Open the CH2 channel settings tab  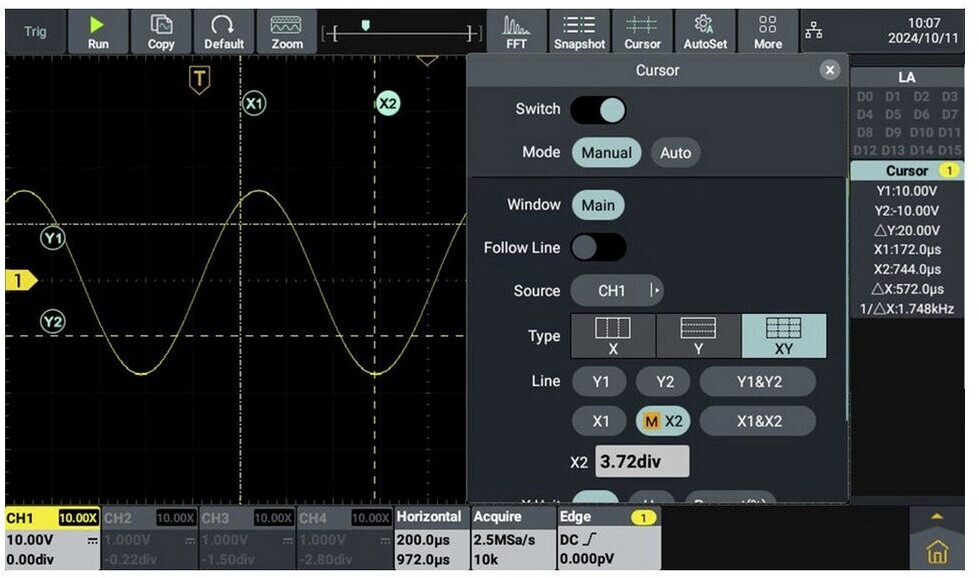pos(150,538)
